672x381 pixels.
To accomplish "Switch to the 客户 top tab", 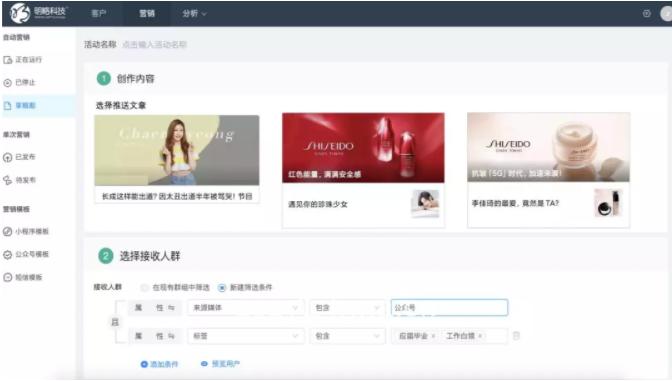I will 99,14.
